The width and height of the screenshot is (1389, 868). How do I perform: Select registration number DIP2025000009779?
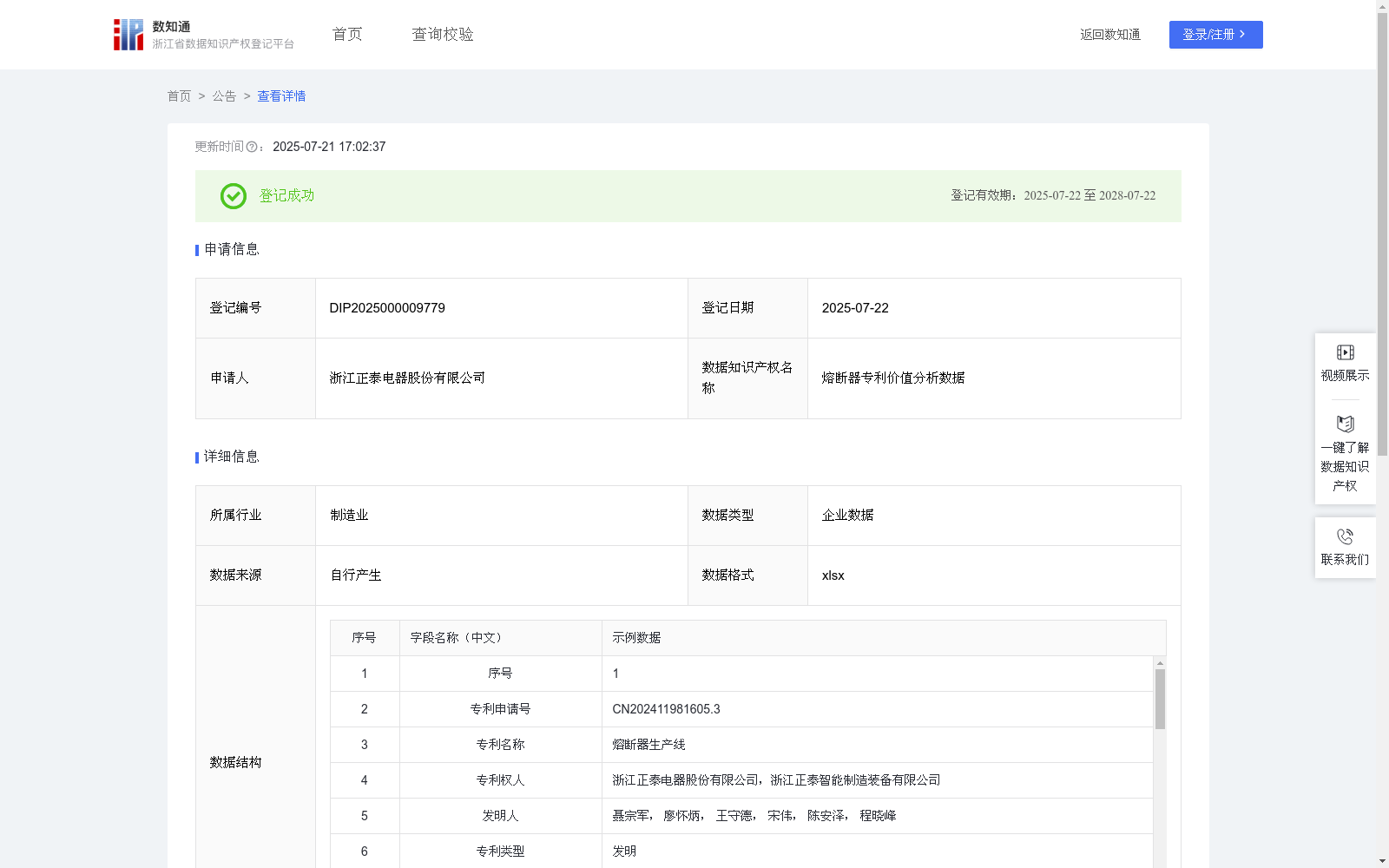[387, 308]
